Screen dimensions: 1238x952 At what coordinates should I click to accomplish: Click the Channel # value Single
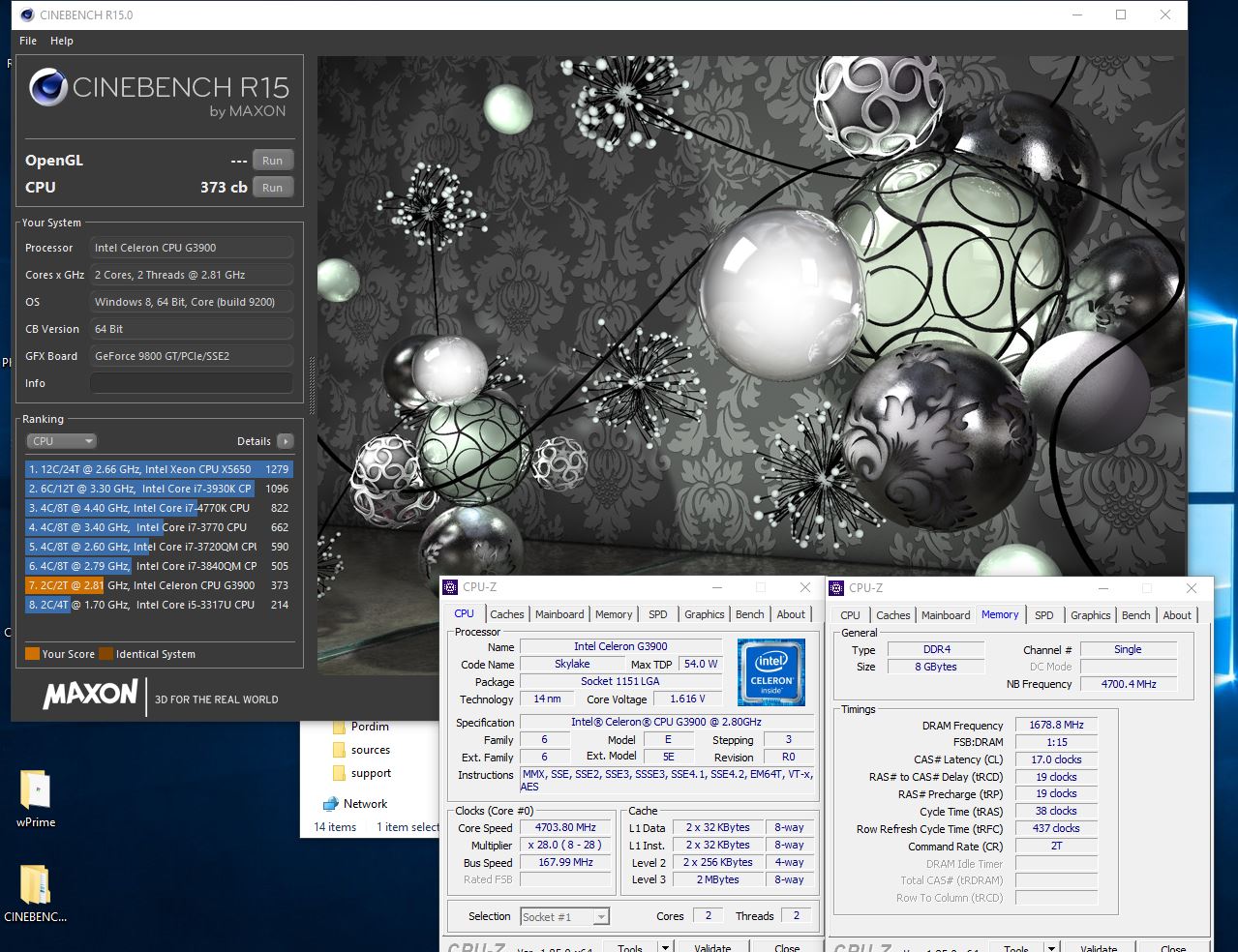click(x=1129, y=650)
